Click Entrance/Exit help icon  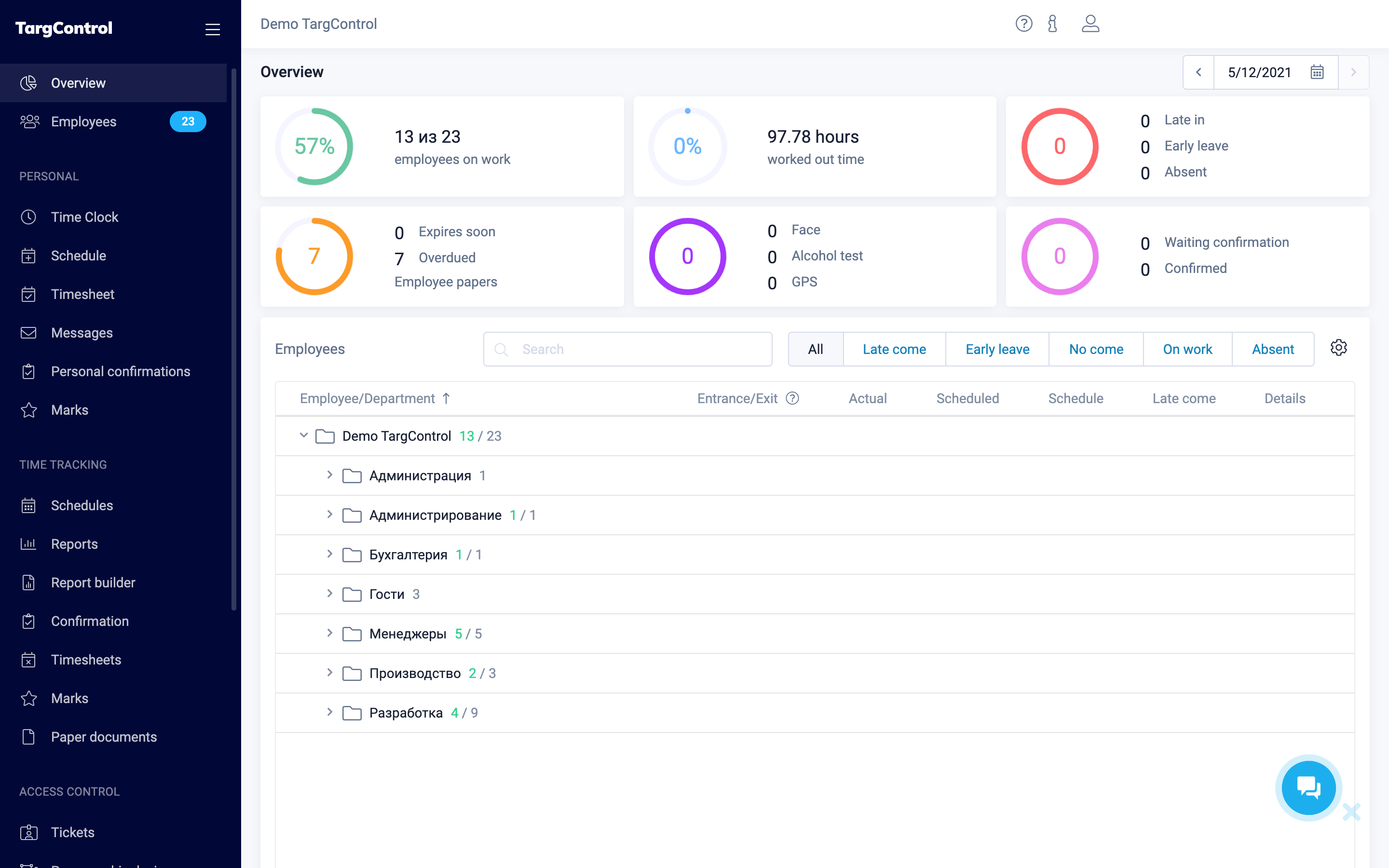click(x=792, y=398)
